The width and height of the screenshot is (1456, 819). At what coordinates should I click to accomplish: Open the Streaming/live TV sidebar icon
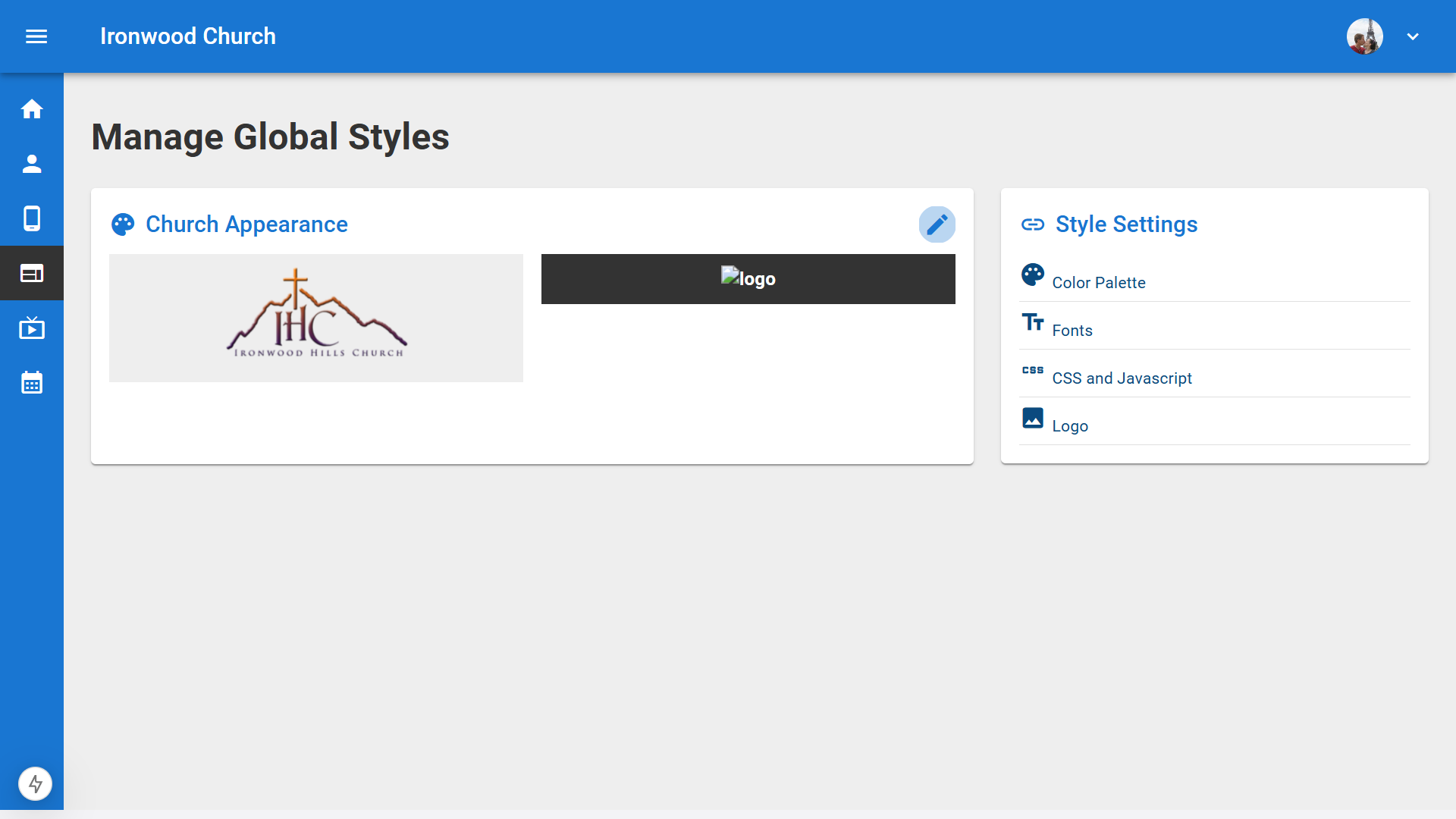coord(32,328)
